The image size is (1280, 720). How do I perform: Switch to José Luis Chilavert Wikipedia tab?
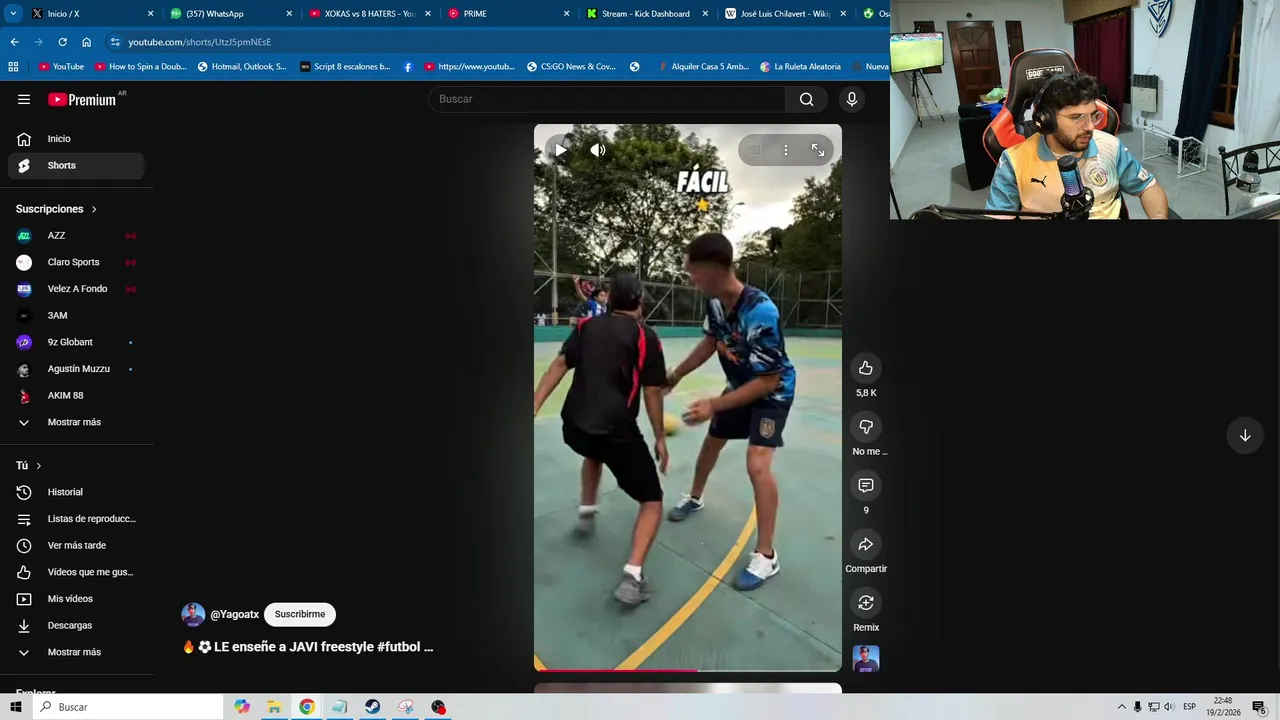[x=785, y=14]
